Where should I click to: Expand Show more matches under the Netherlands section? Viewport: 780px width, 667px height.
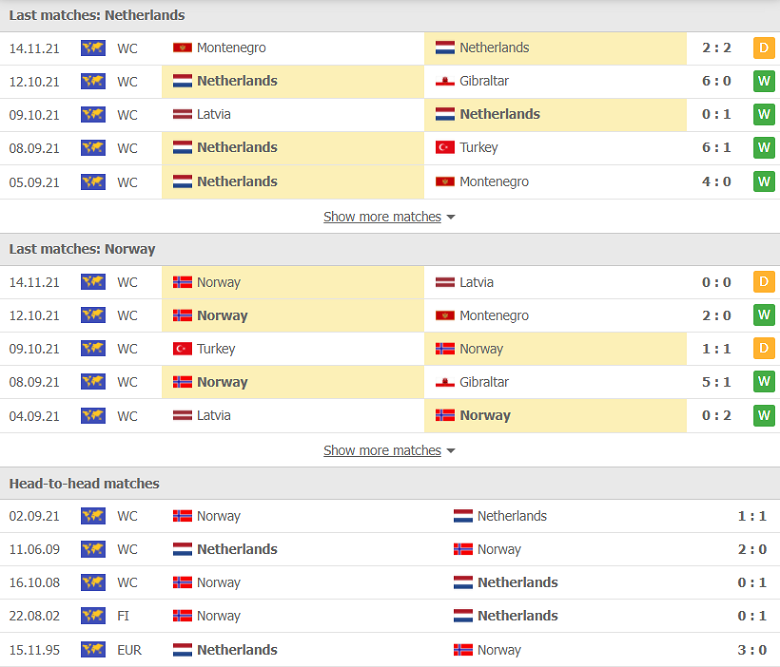(382, 217)
